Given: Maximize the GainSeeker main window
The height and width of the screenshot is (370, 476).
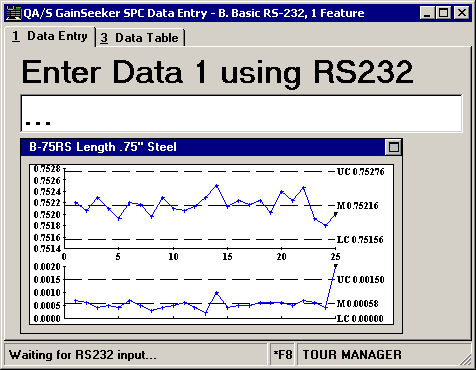Looking at the screenshot, I should (x=443, y=13).
